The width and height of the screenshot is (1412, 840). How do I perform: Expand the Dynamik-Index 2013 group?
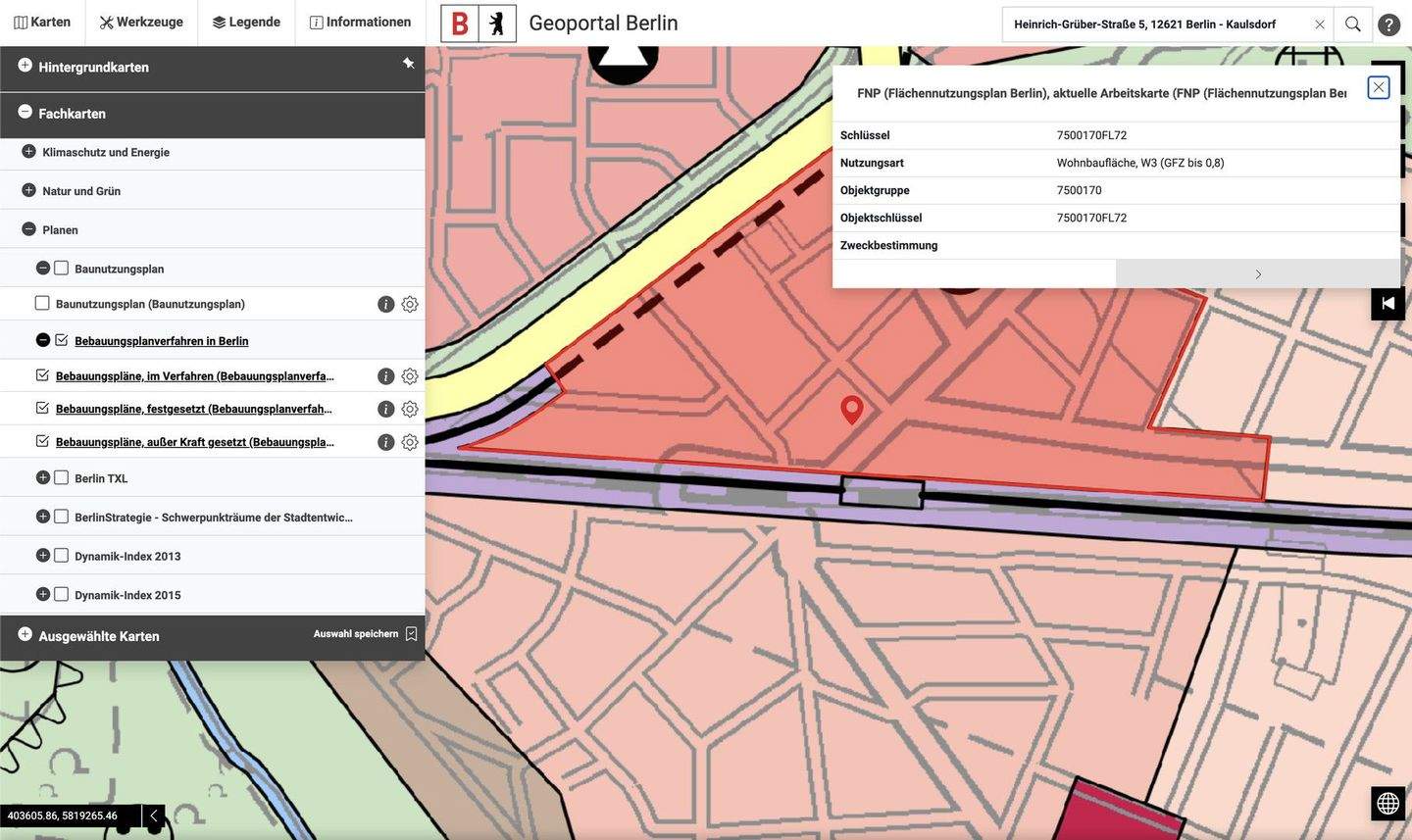pos(42,556)
